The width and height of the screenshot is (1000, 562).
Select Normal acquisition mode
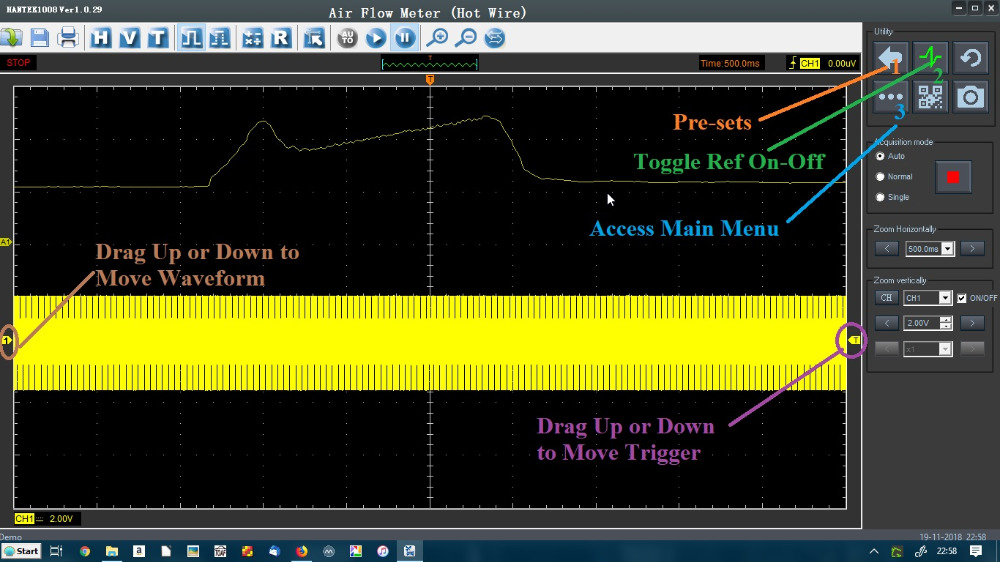(x=880, y=177)
